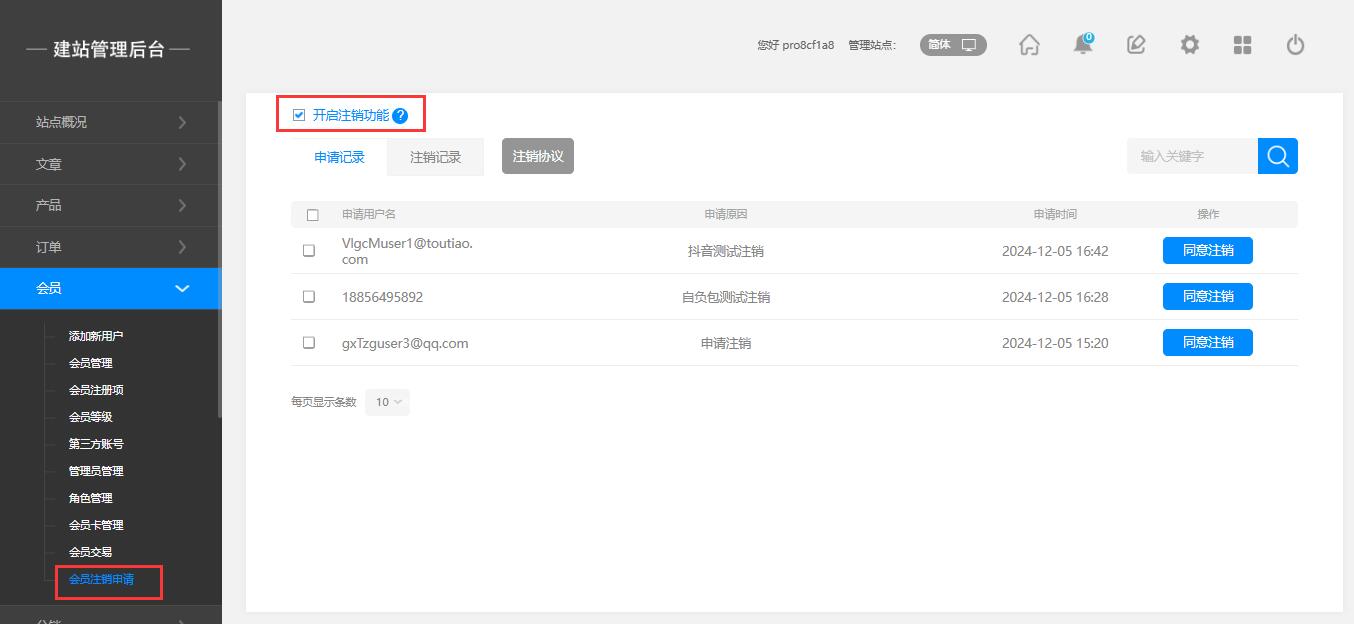Tick checkbox for gxTzguser3@qq.com row
The height and width of the screenshot is (624, 1354).
click(309, 343)
